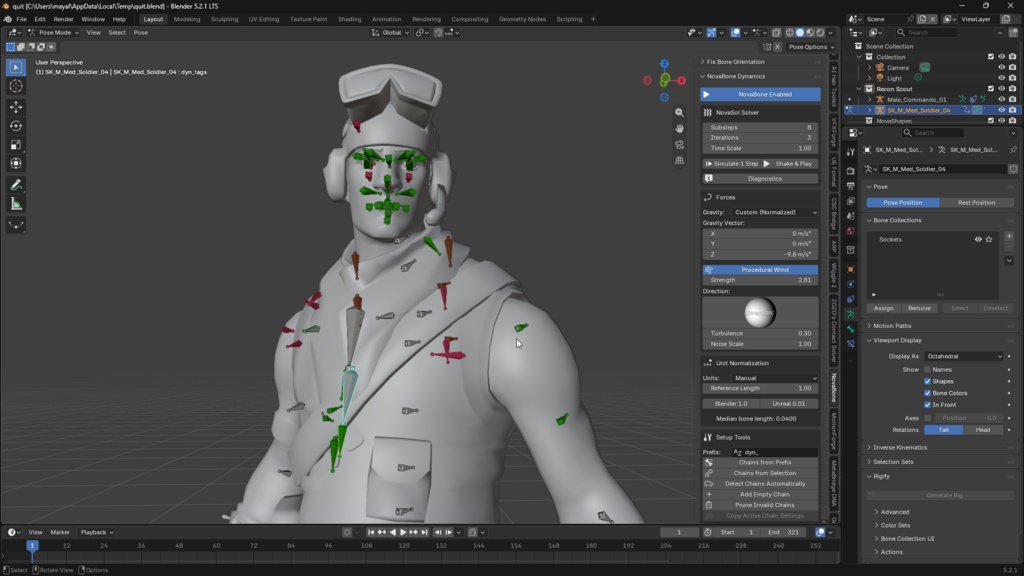1024x576 pixels.
Task: Open the Playback dropdown in timeline
Action: click(x=97, y=532)
